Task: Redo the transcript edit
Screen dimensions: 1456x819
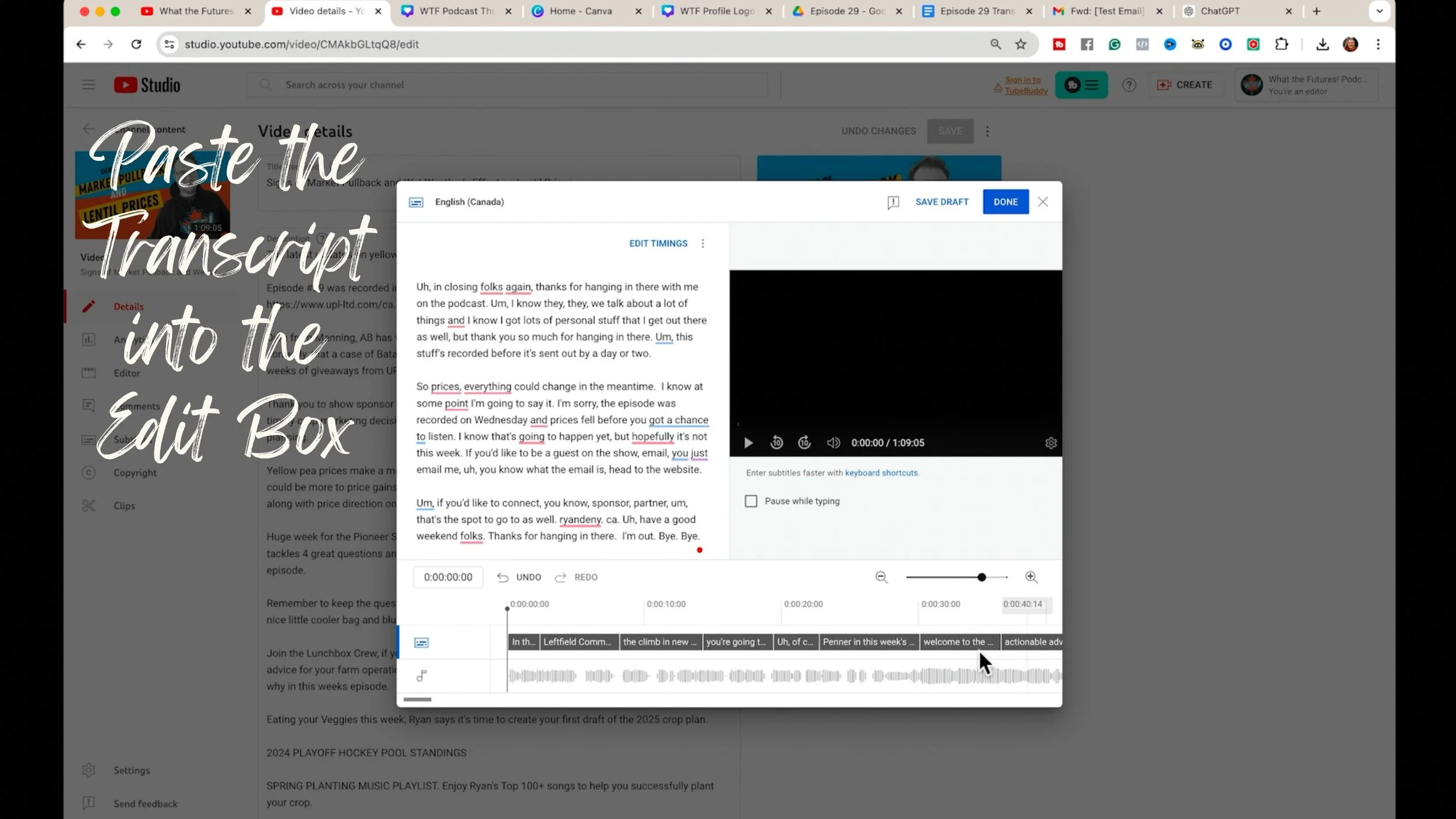Action: (576, 577)
